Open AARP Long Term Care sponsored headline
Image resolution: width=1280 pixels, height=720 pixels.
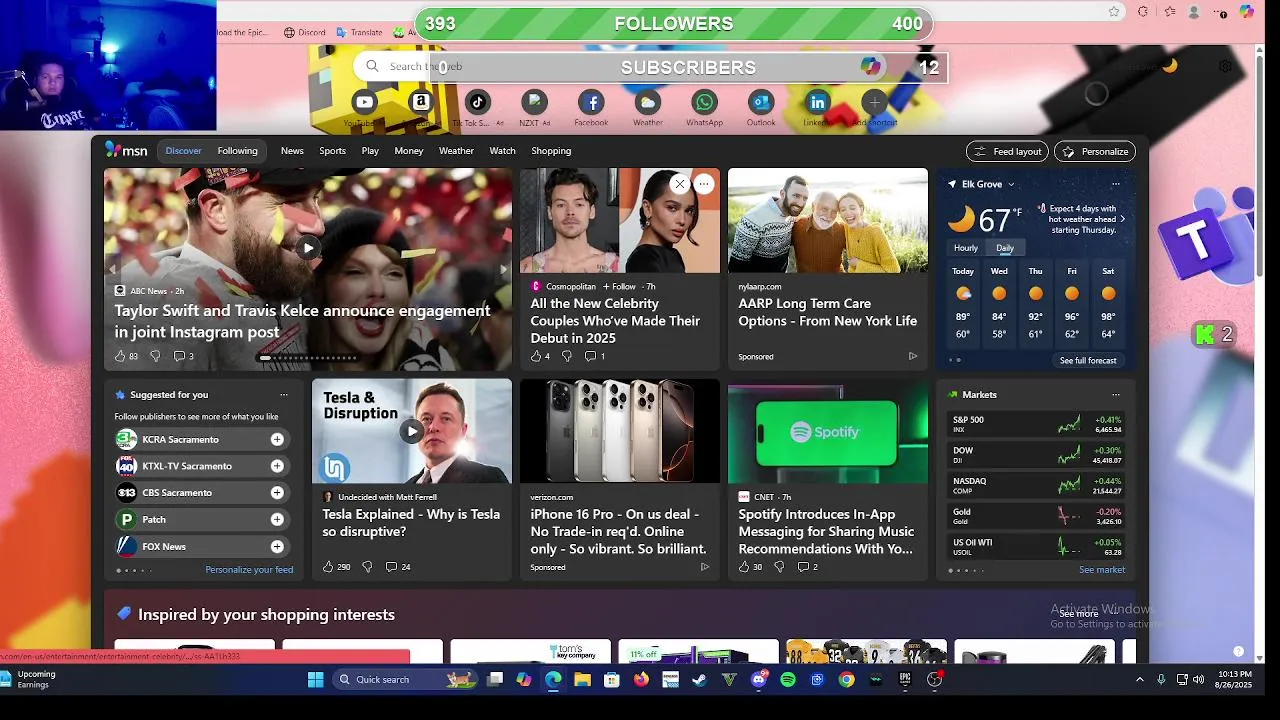coord(828,312)
